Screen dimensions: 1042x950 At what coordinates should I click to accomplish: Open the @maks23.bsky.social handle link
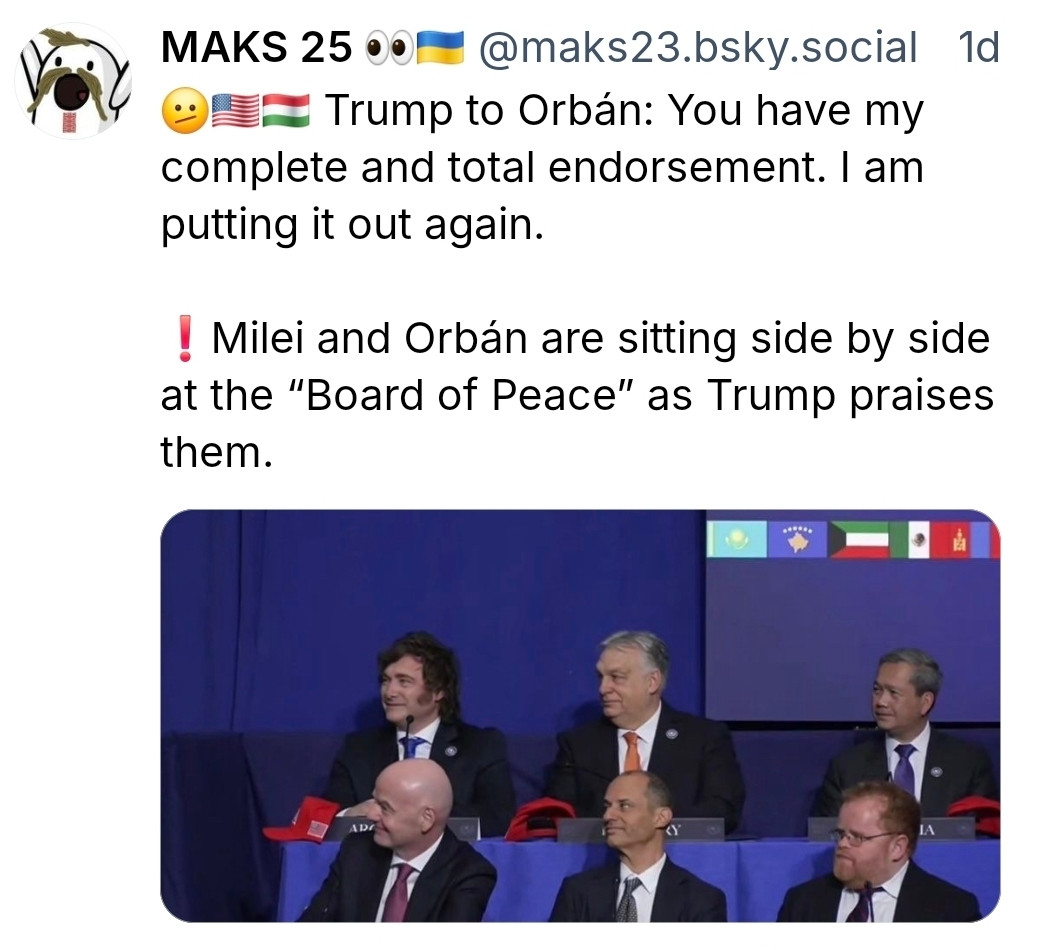coord(698,47)
